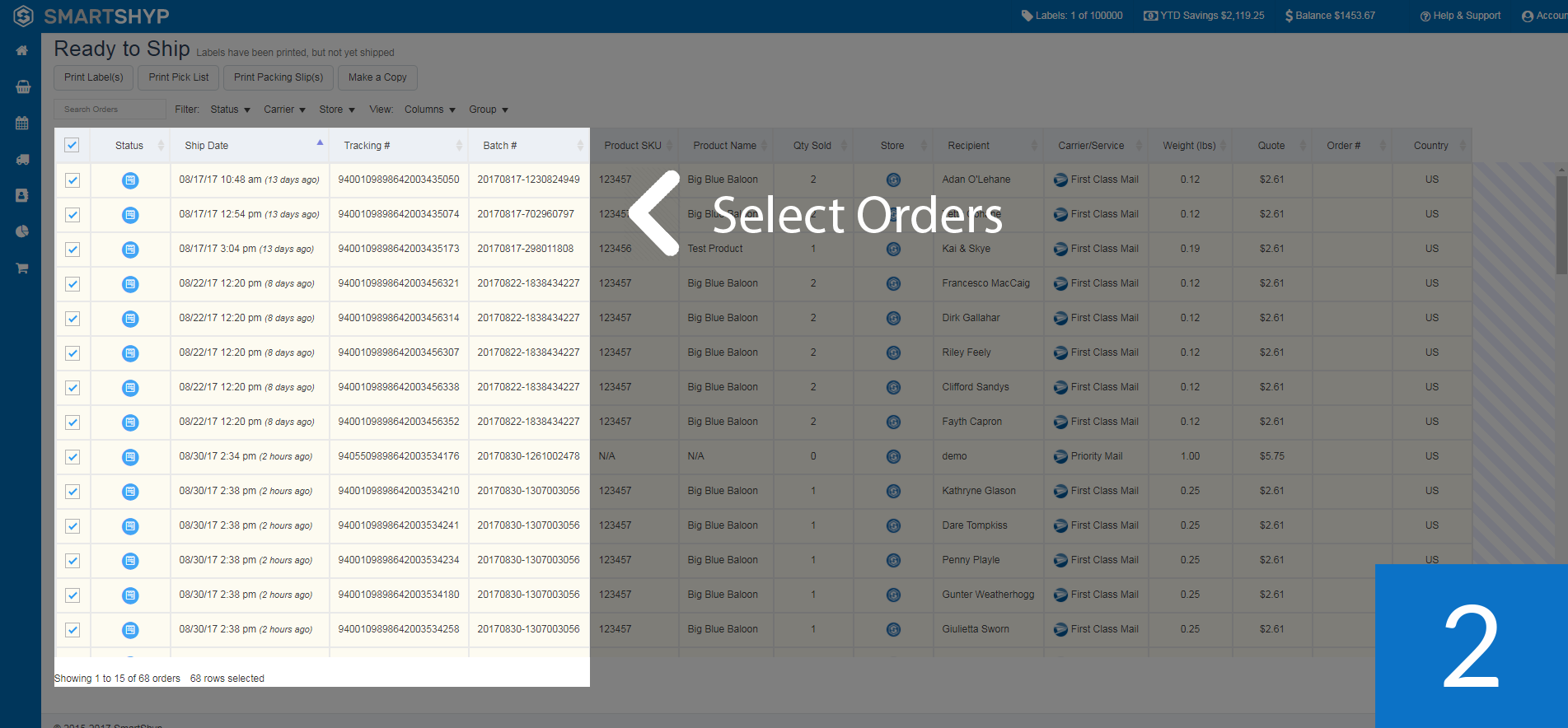Click recipient name Gunter Weatherhogg
This screenshot has width=1568, height=728.
tap(988, 595)
